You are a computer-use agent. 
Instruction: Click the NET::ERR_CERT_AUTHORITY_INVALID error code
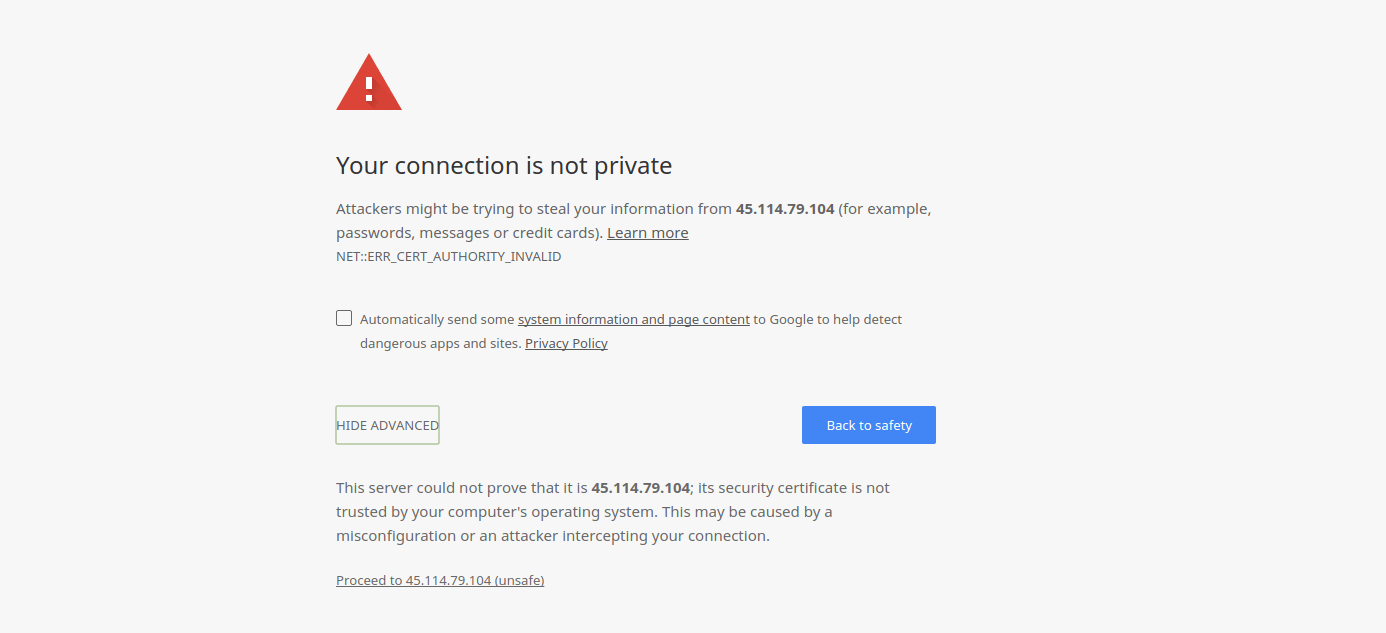[448, 257]
